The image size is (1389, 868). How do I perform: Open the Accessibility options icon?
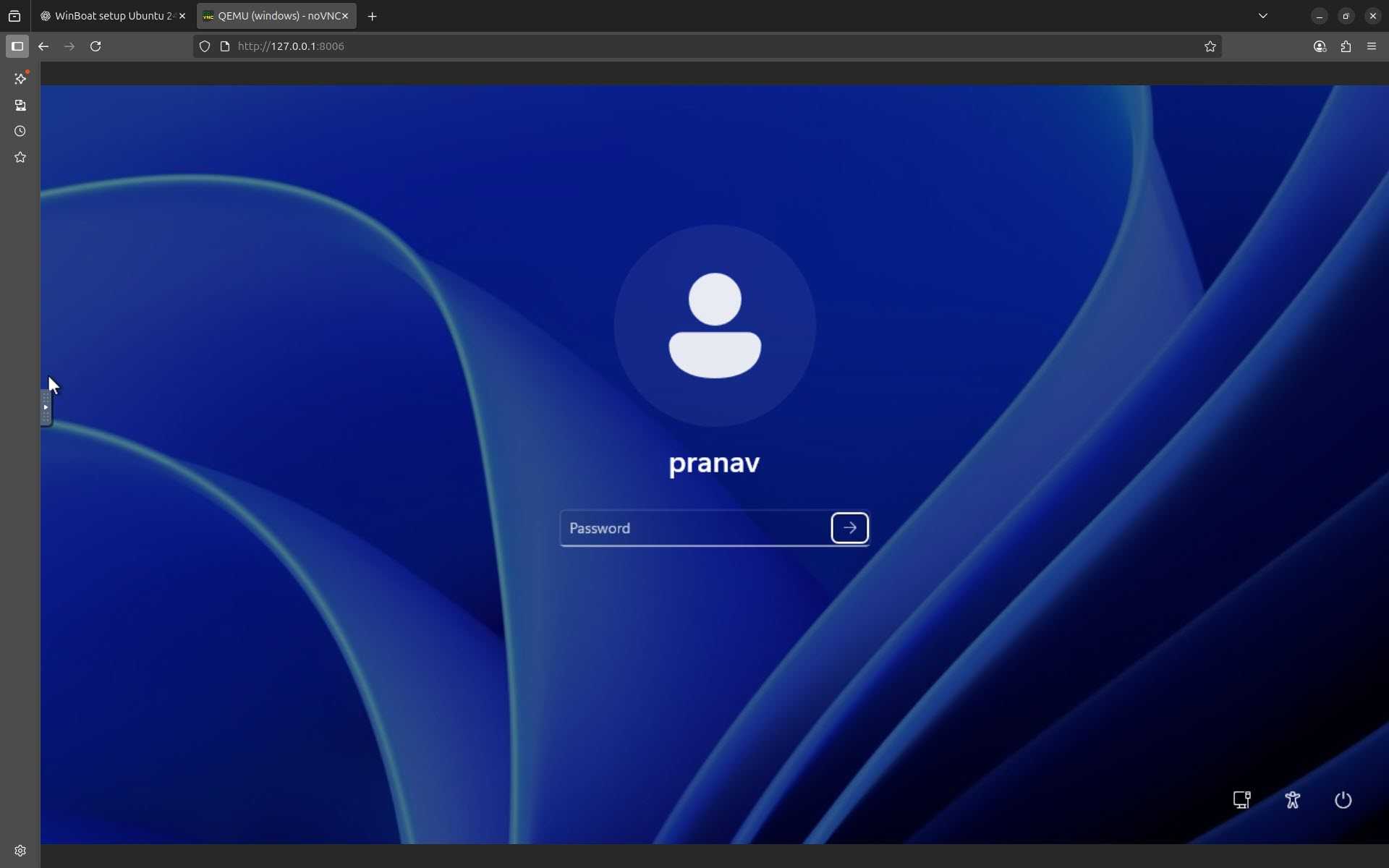click(x=1292, y=800)
